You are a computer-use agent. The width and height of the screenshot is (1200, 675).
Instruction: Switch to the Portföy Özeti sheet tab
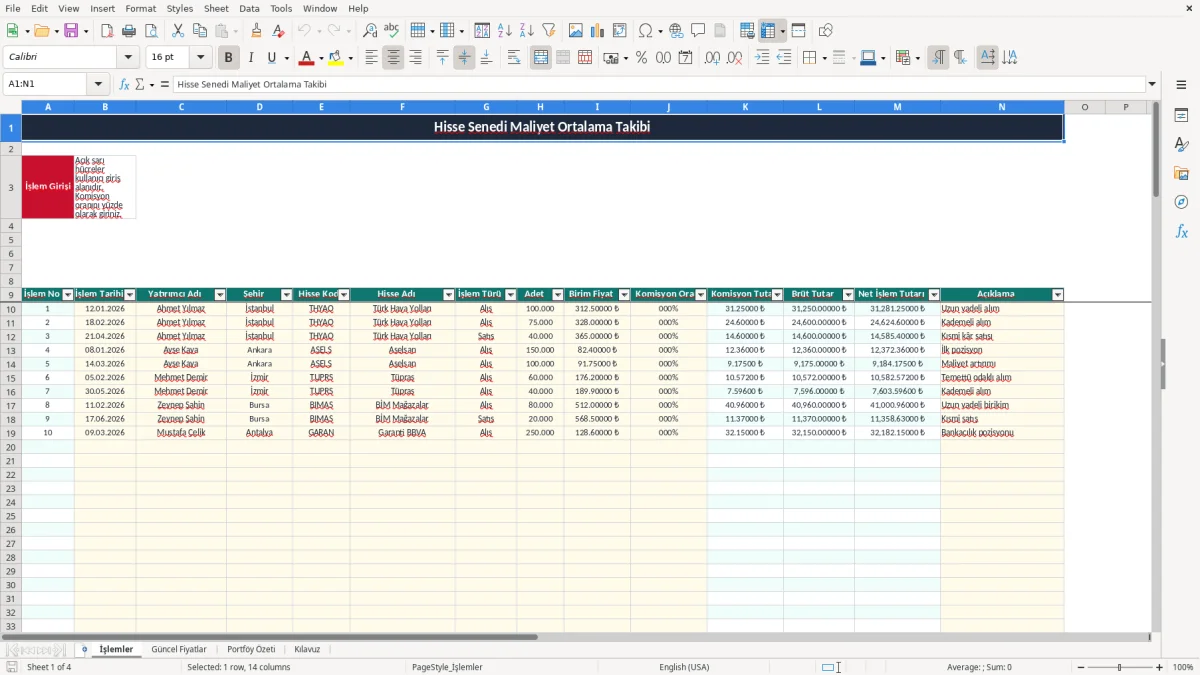[251, 649]
